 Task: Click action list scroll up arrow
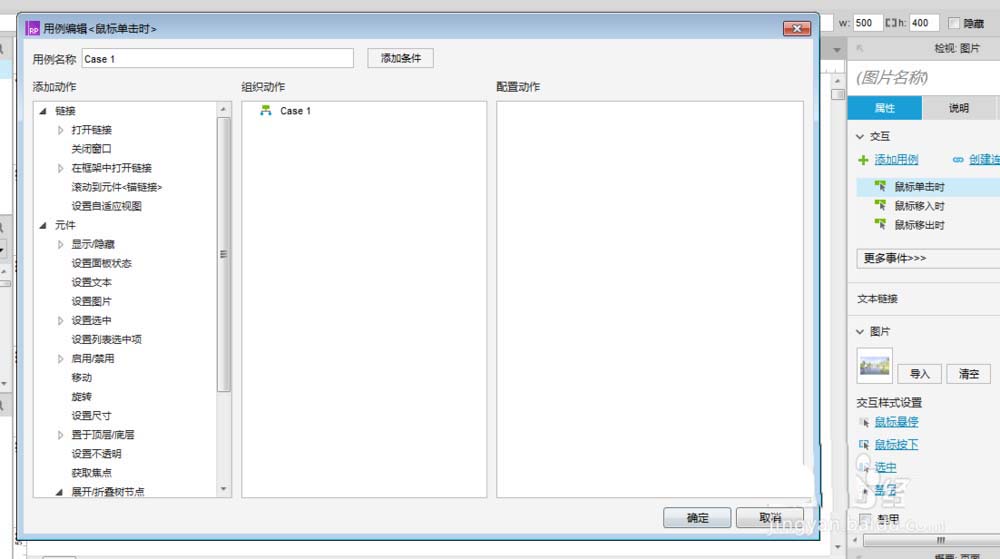pos(223,109)
